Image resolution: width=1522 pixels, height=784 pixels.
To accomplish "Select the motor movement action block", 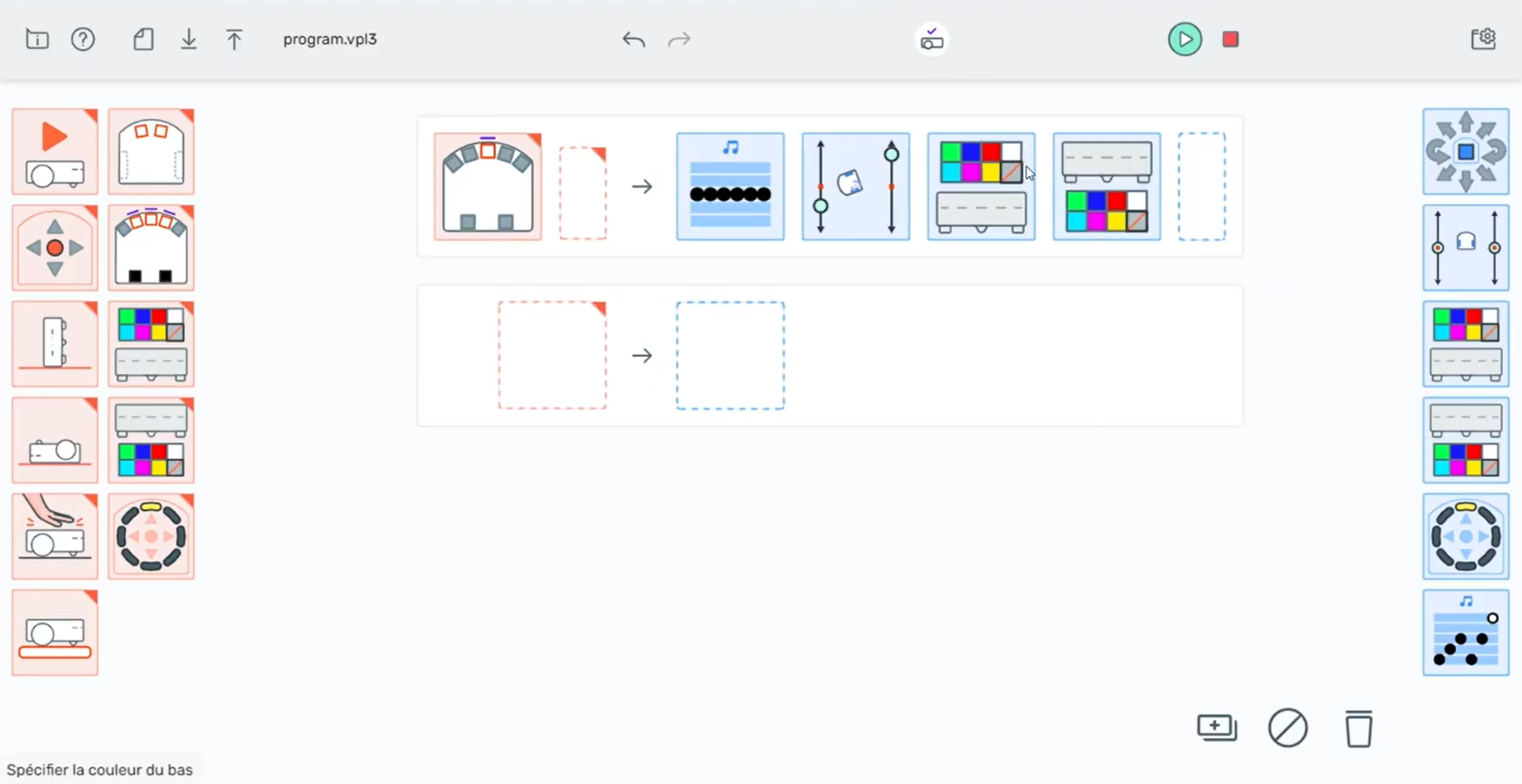I will point(1465,152).
